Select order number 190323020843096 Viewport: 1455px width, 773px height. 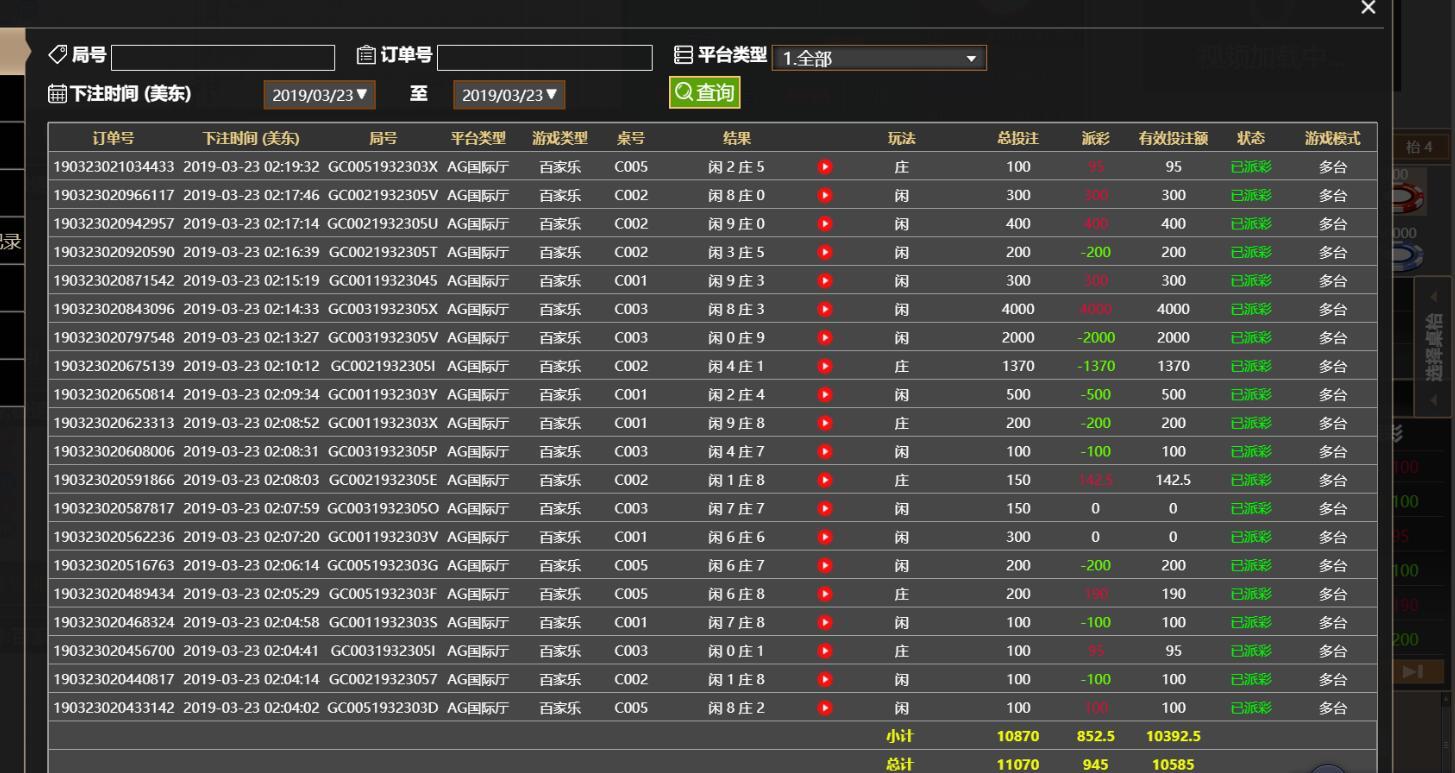[x=113, y=310]
